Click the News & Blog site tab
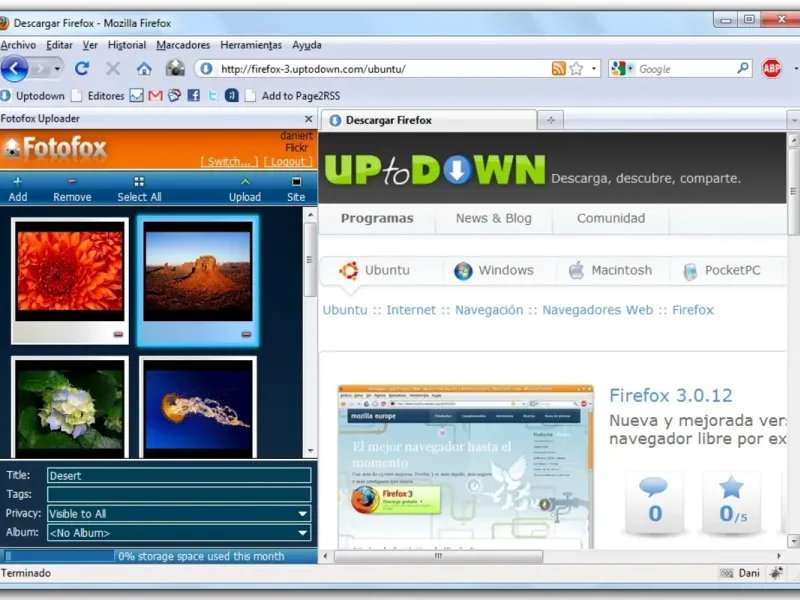Image resolution: width=800 pixels, height=600 pixels. 493,218
